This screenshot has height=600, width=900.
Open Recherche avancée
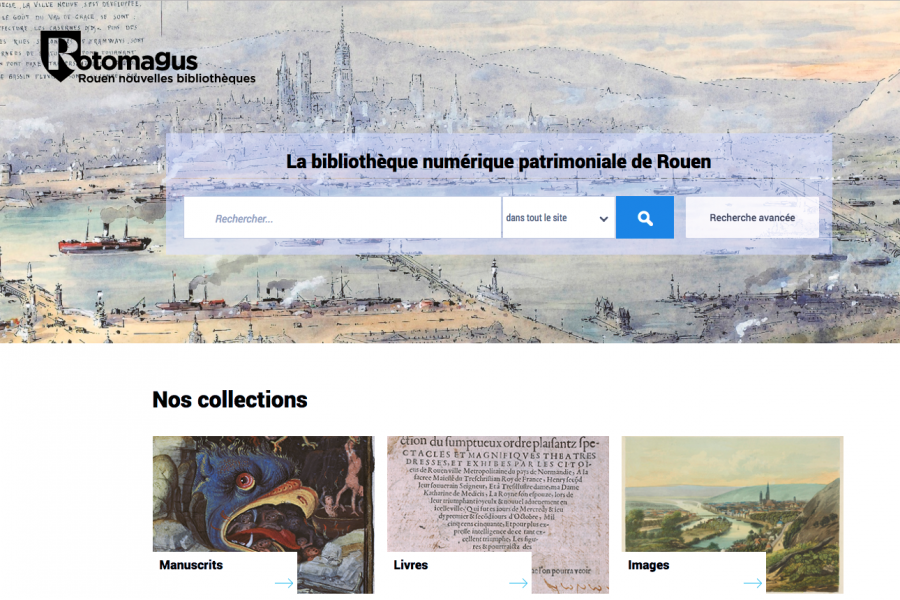(x=752, y=218)
